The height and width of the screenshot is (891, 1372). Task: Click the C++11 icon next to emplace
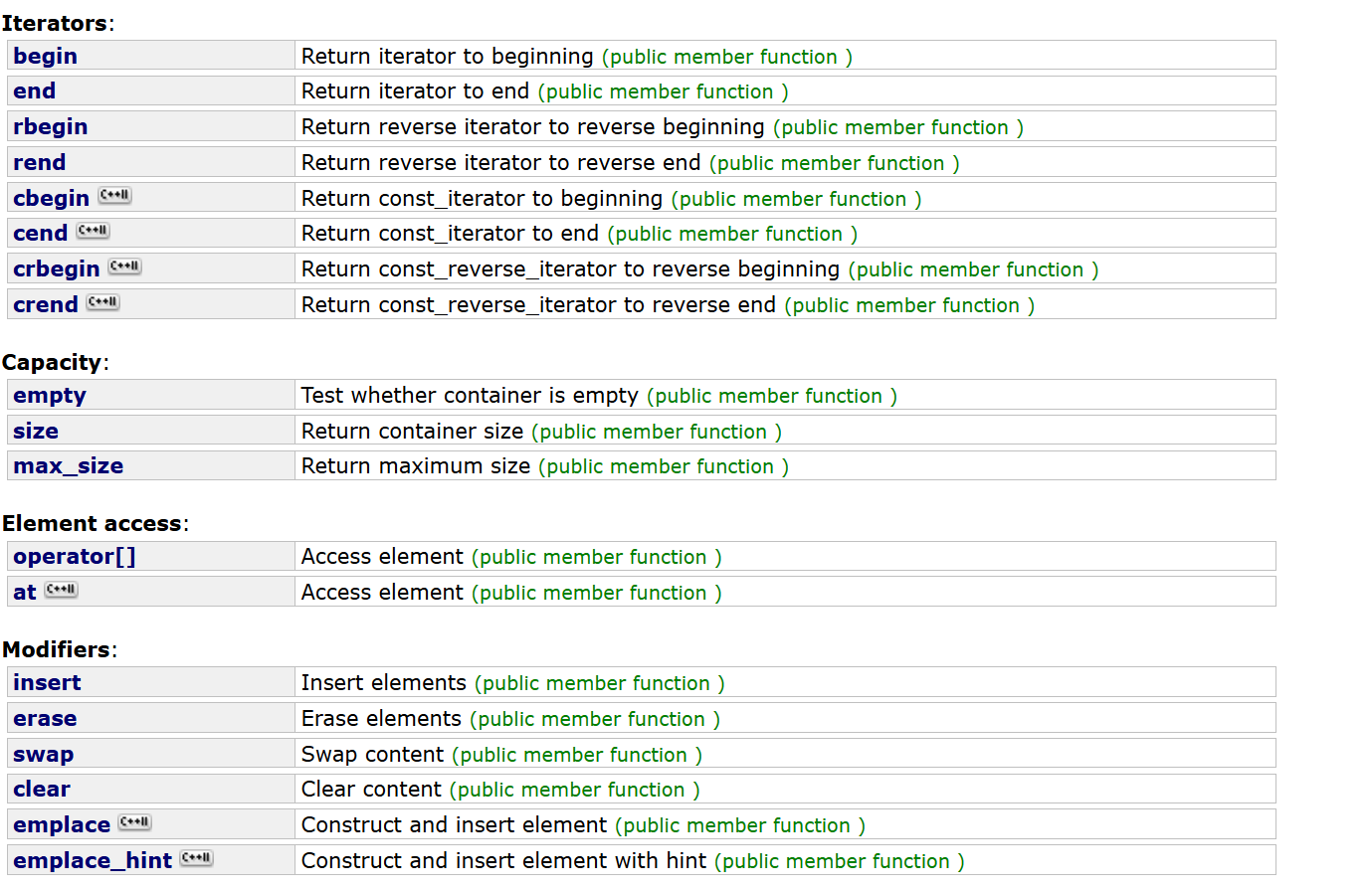pyautogui.click(x=134, y=822)
